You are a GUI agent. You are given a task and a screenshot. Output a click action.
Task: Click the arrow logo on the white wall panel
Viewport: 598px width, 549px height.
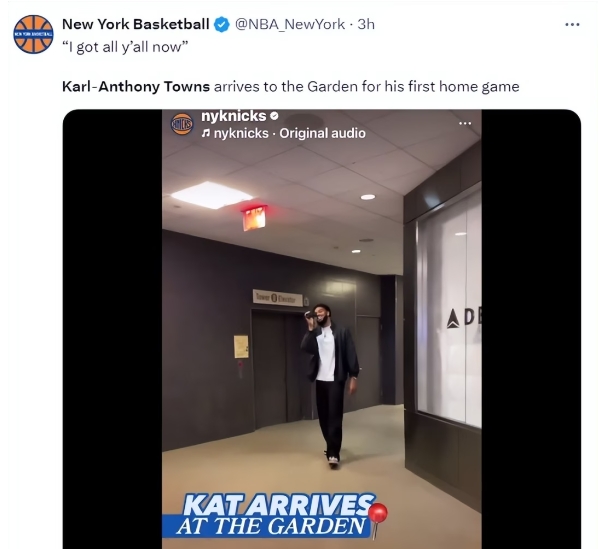(x=453, y=319)
